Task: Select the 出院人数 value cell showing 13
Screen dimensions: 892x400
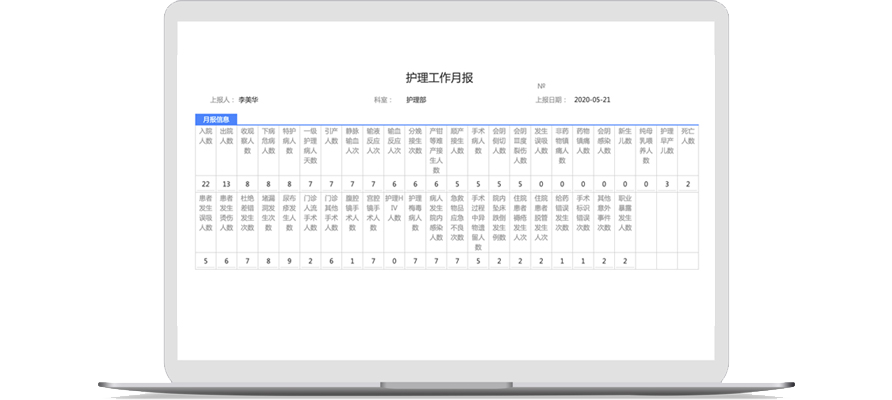Action: pos(226,184)
